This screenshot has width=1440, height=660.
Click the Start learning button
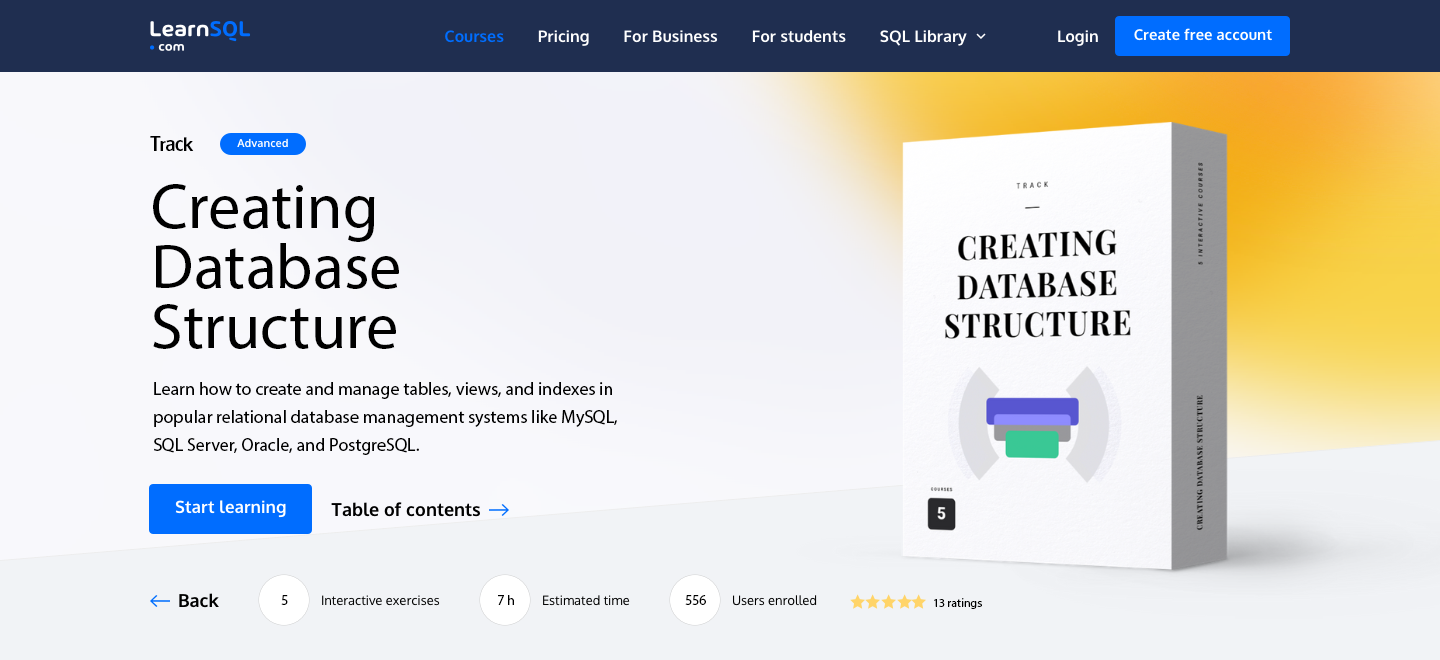point(230,509)
